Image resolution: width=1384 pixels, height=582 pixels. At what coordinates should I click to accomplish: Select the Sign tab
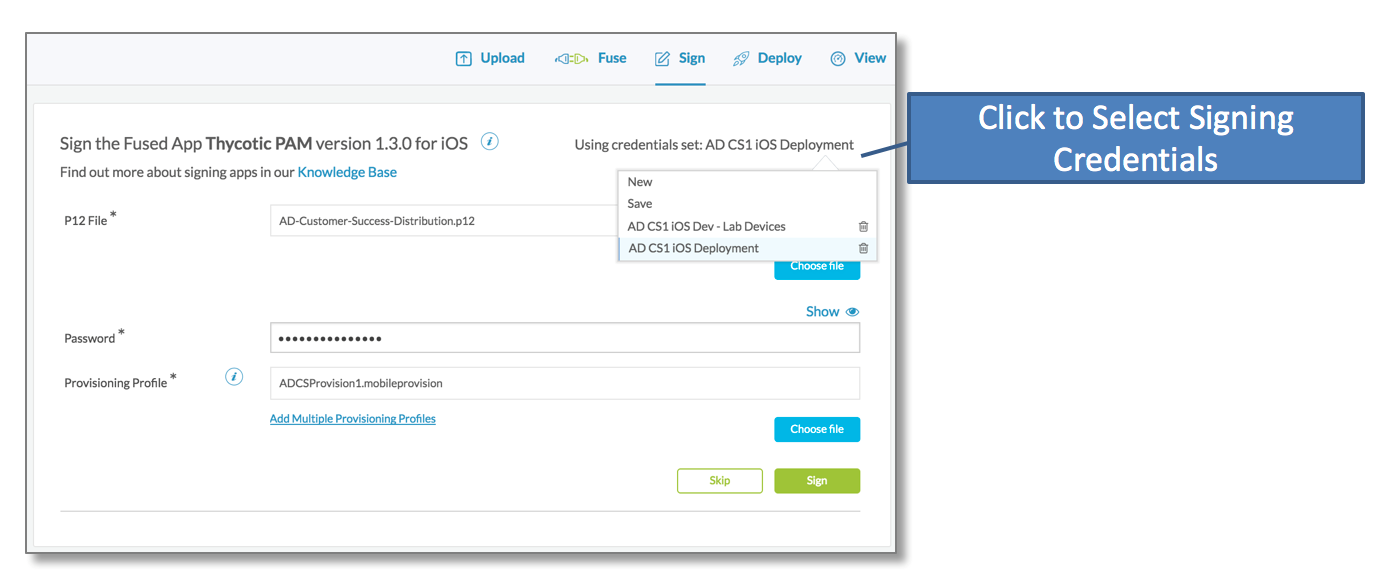coord(680,59)
